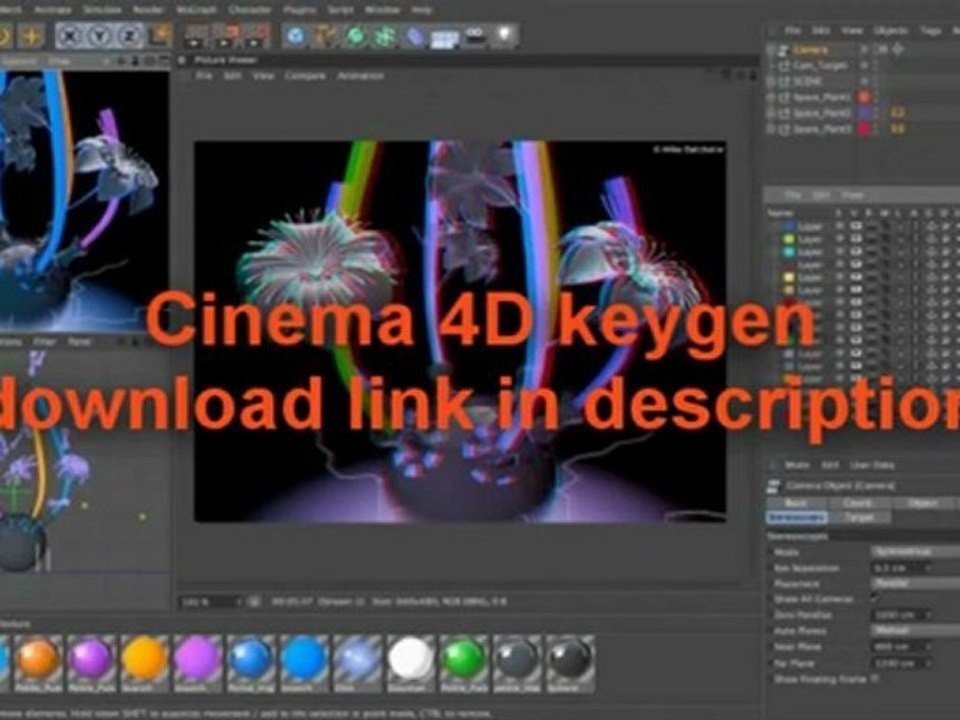Screen dimensions: 960x720
Task: Open the Object Manager Objects menu
Action: [x=891, y=30]
